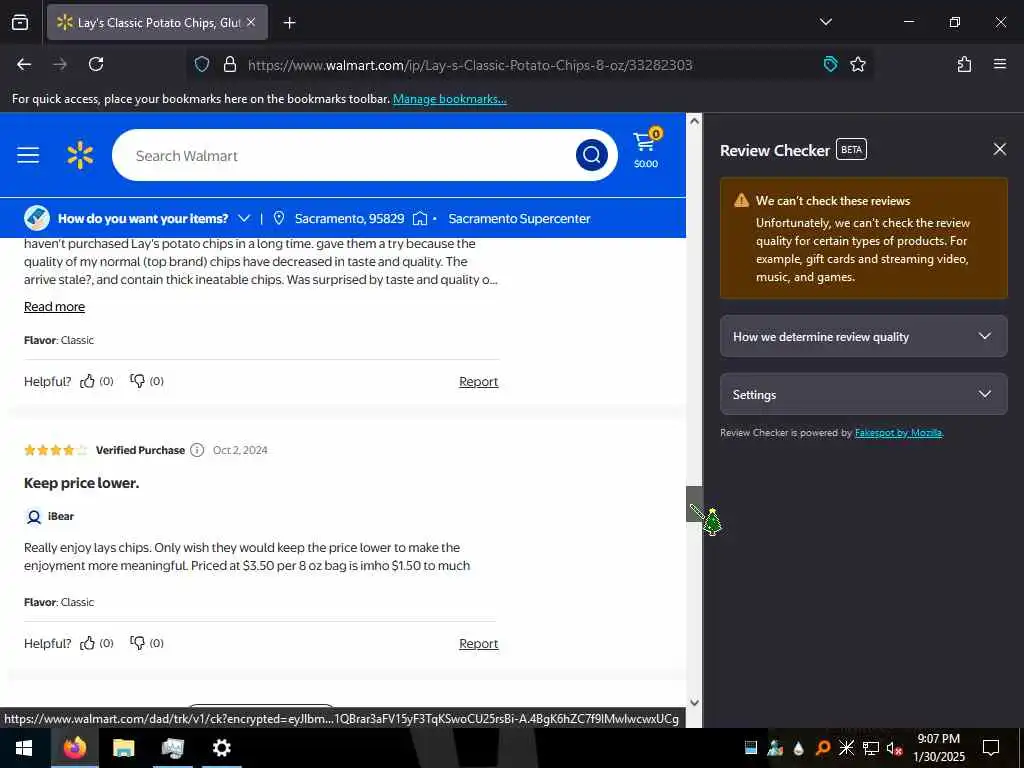1024x768 pixels.
Task: Select the Oct 2, 2024 review date
Action: [240, 450]
